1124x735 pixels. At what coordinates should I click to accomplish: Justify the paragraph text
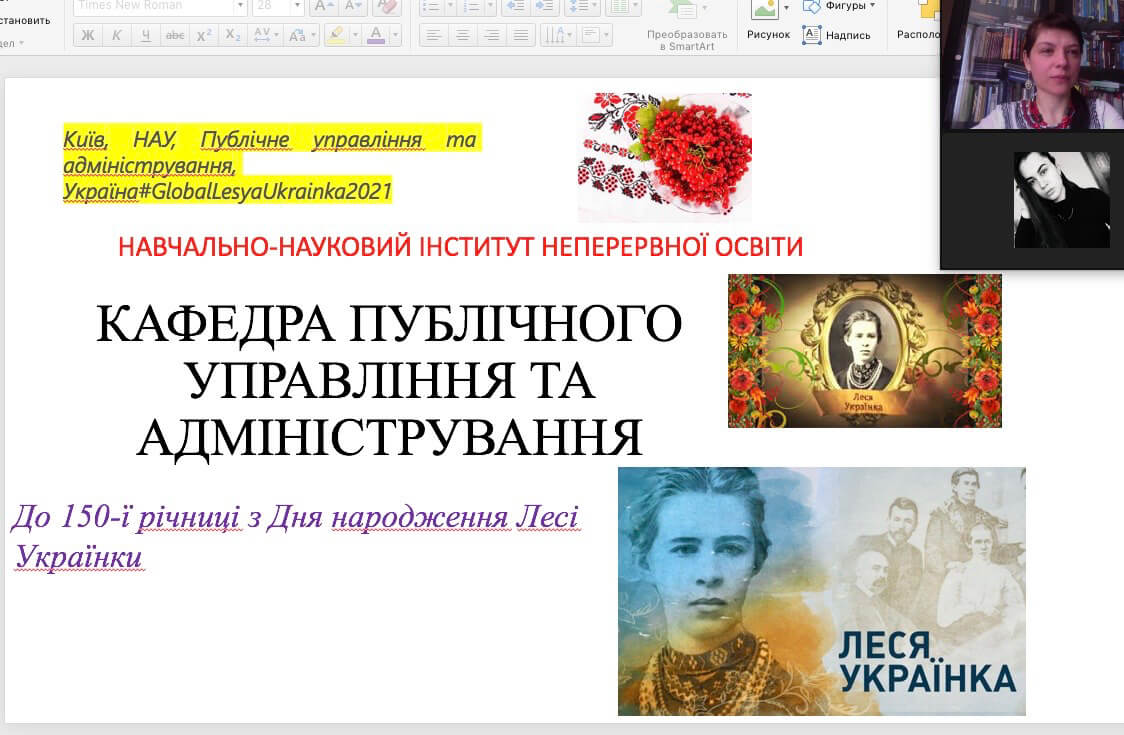(x=520, y=35)
